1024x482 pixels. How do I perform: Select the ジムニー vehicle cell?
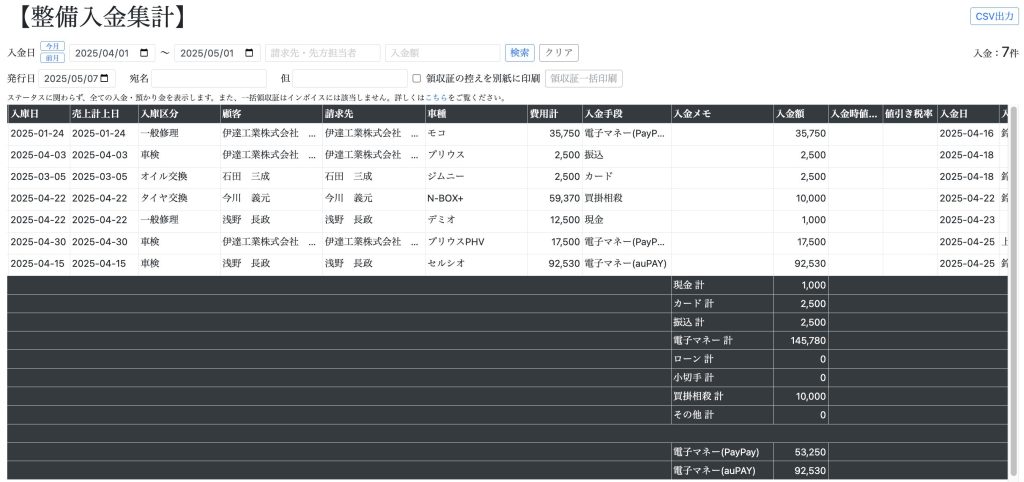click(476, 176)
